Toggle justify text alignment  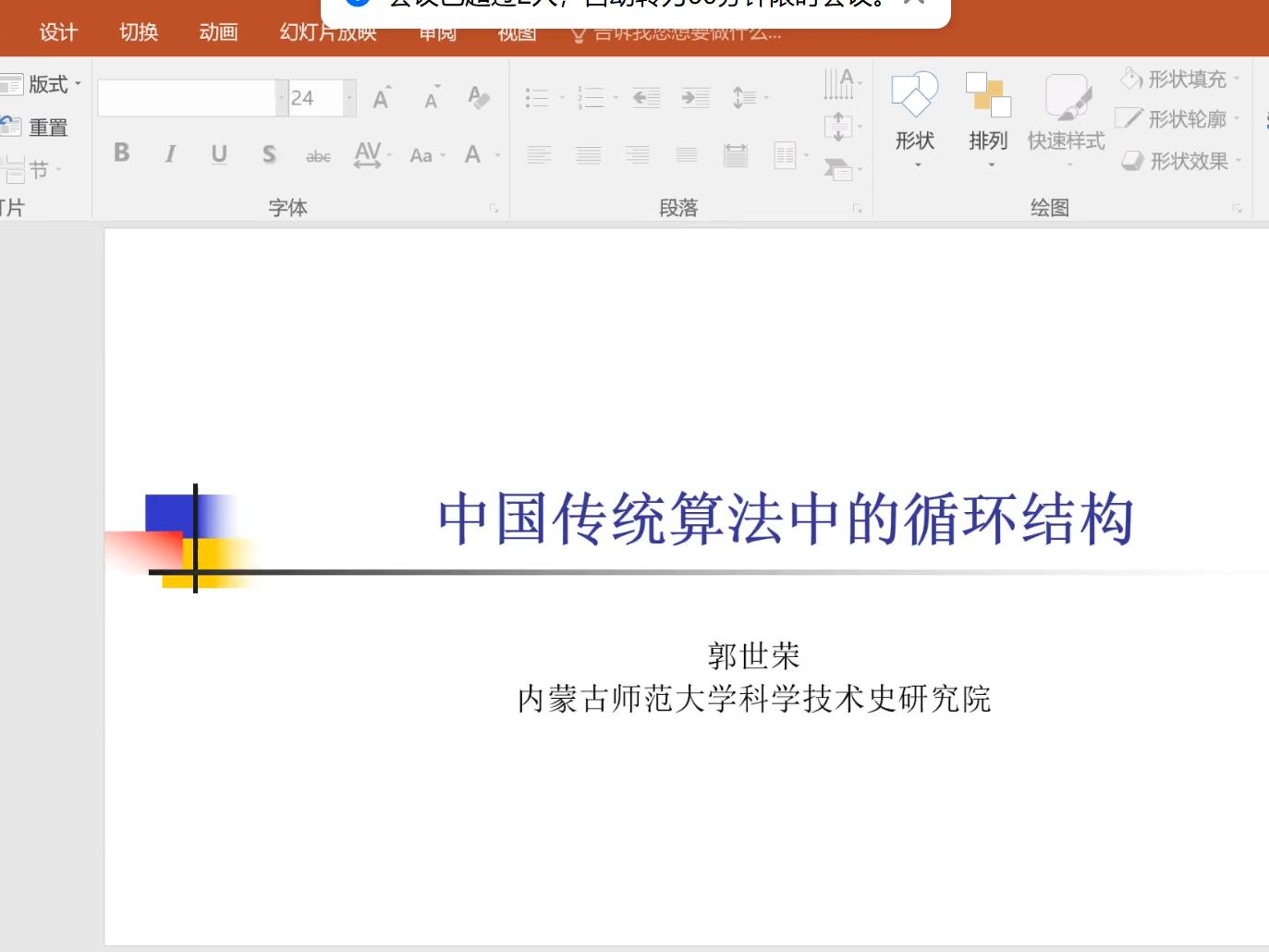[x=686, y=155]
